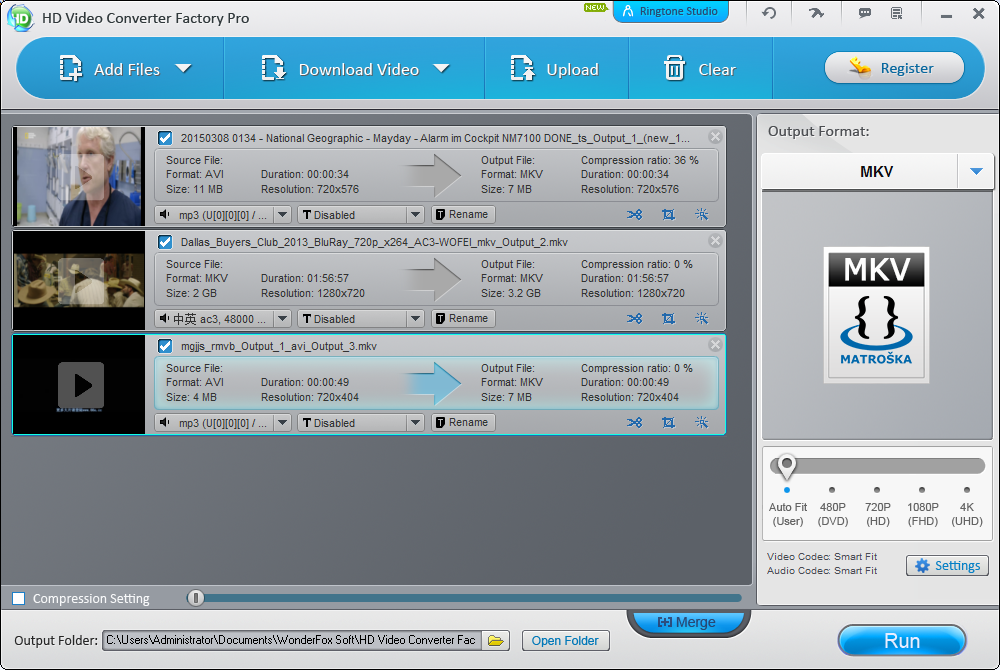Image resolution: width=1000 pixels, height=670 pixels.
Task: Open audio track dropdown for Dallas_Buyers_Club video
Action: click(x=283, y=319)
